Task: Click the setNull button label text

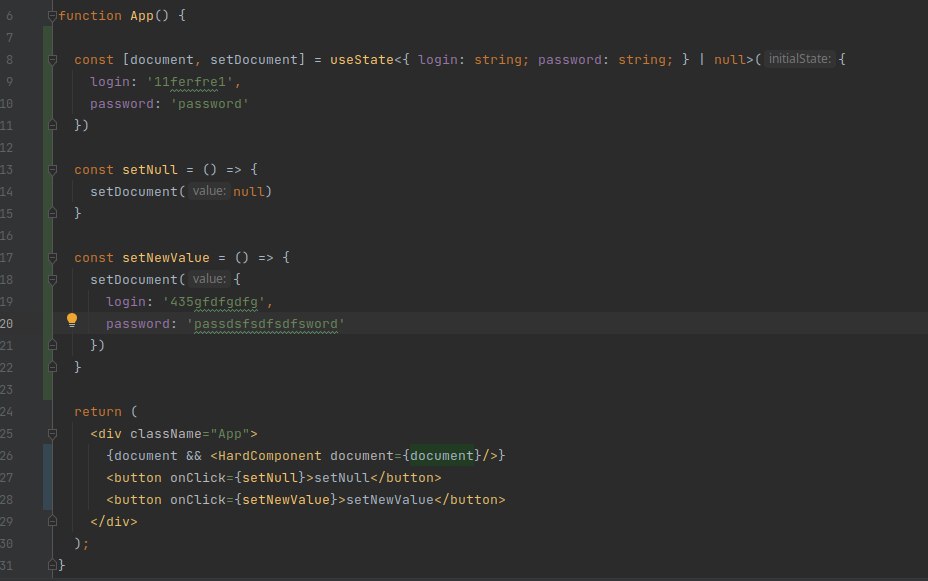Action: click(341, 477)
